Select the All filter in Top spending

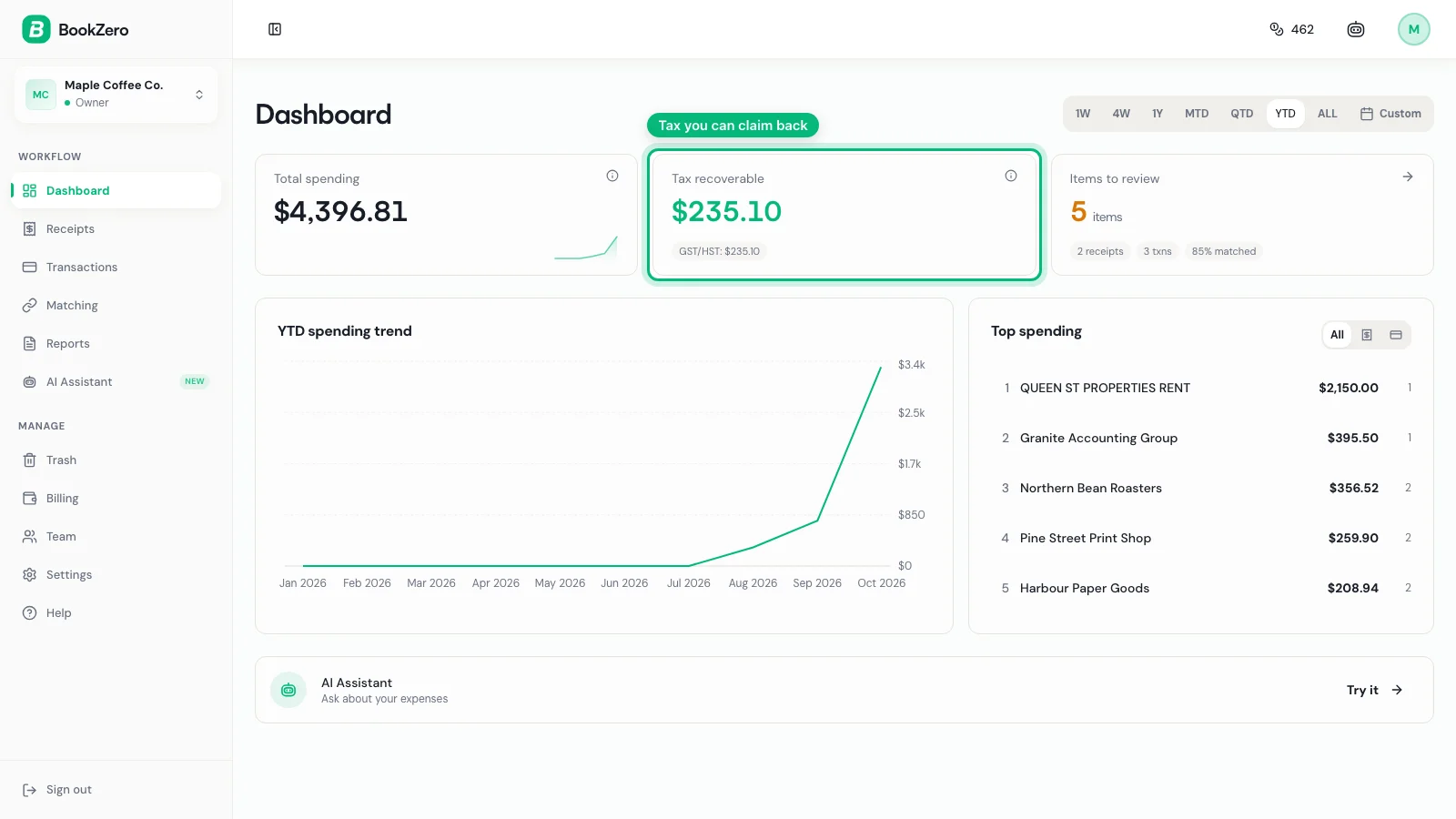pyautogui.click(x=1337, y=335)
